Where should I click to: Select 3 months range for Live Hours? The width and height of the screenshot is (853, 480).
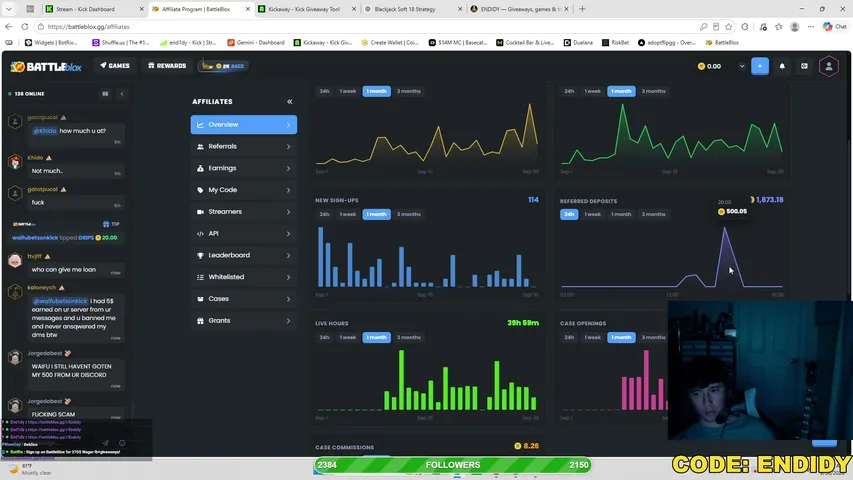pyautogui.click(x=409, y=337)
